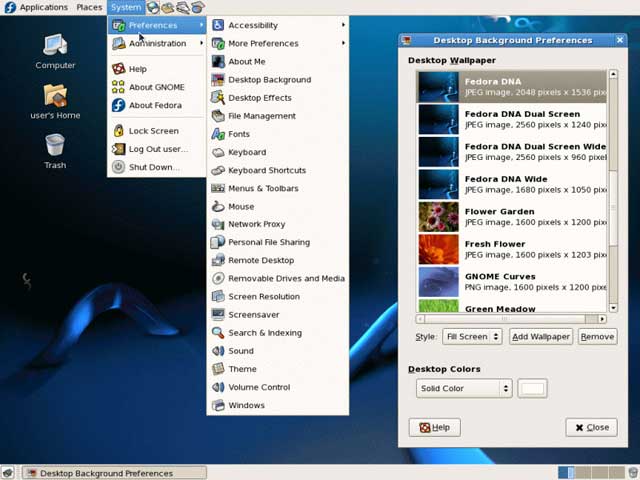This screenshot has height=480, width=640.
Task: Open the Computer desktop icon
Action: pos(55,45)
